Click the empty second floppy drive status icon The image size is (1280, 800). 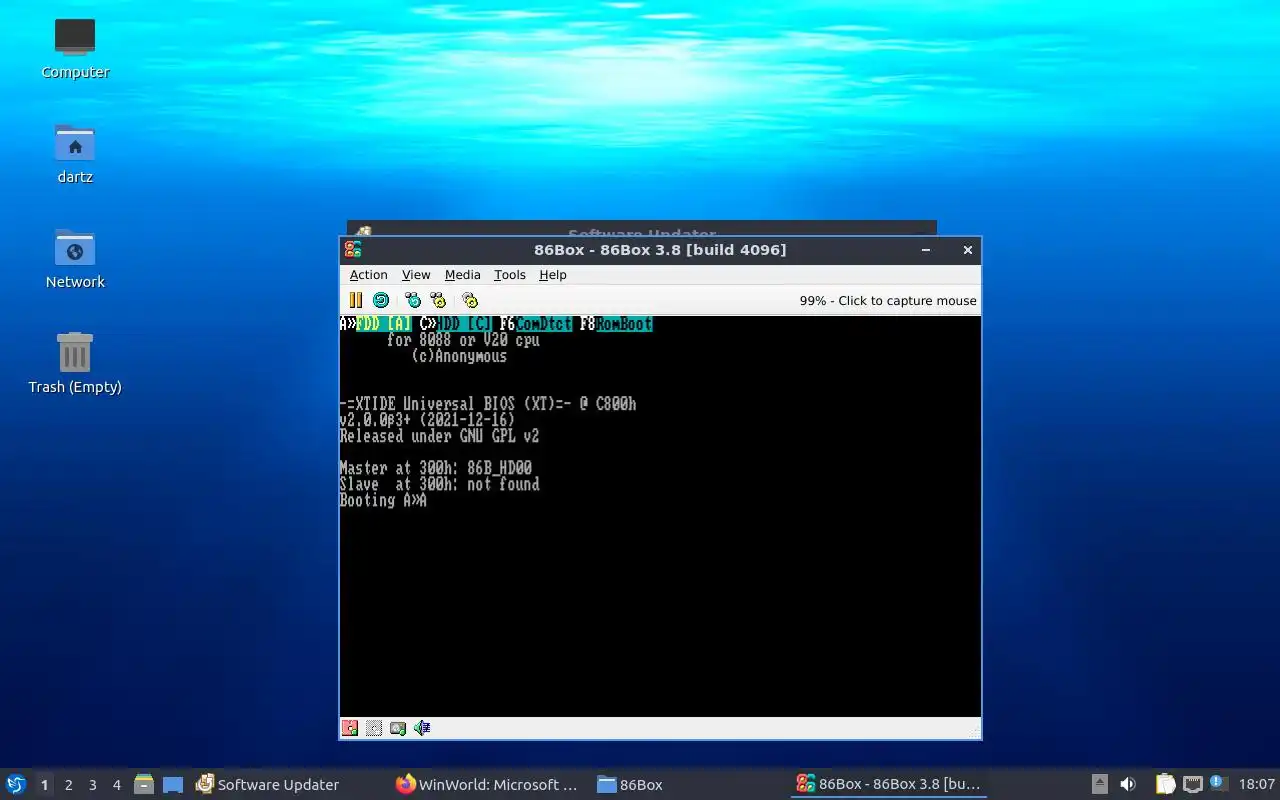[374, 728]
